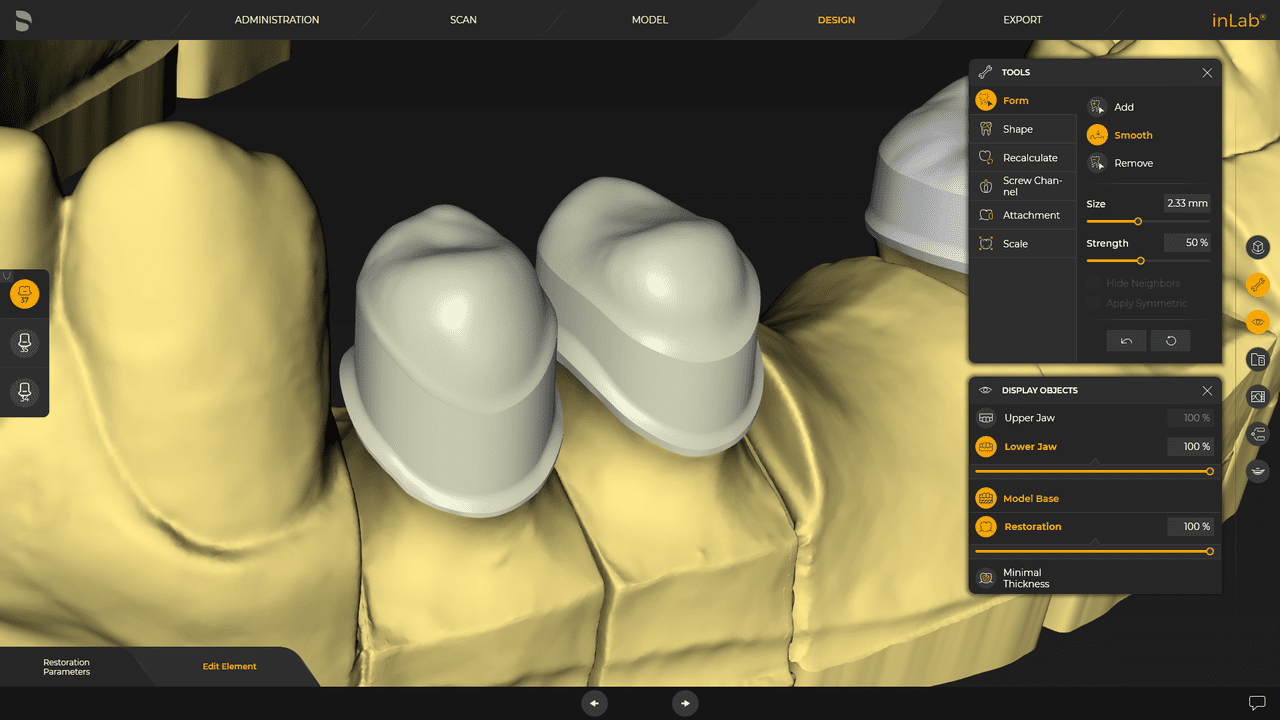
Task: Open the MODEL phase tab
Action: 649,19
